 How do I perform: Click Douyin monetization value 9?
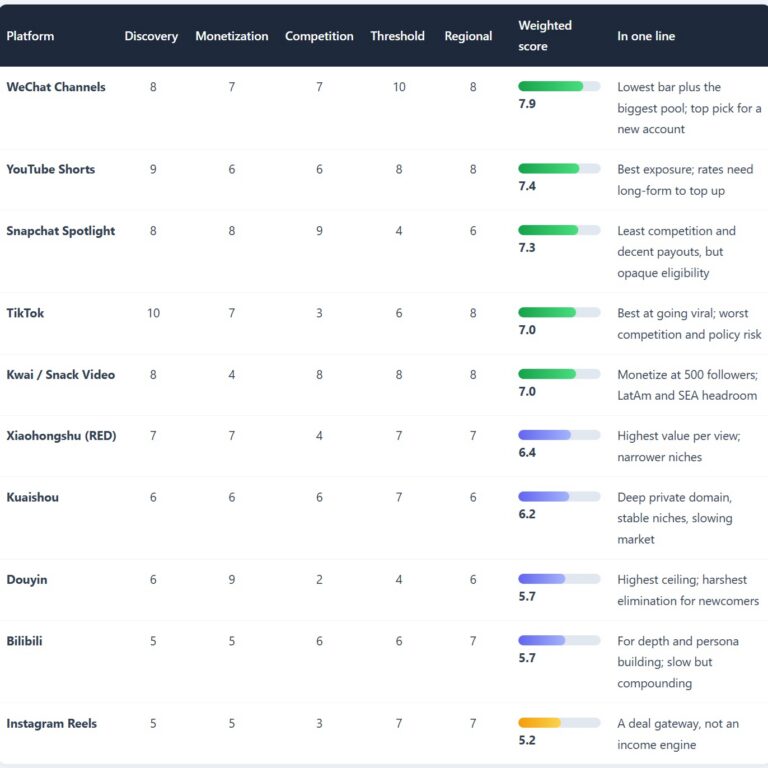coord(232,580)
